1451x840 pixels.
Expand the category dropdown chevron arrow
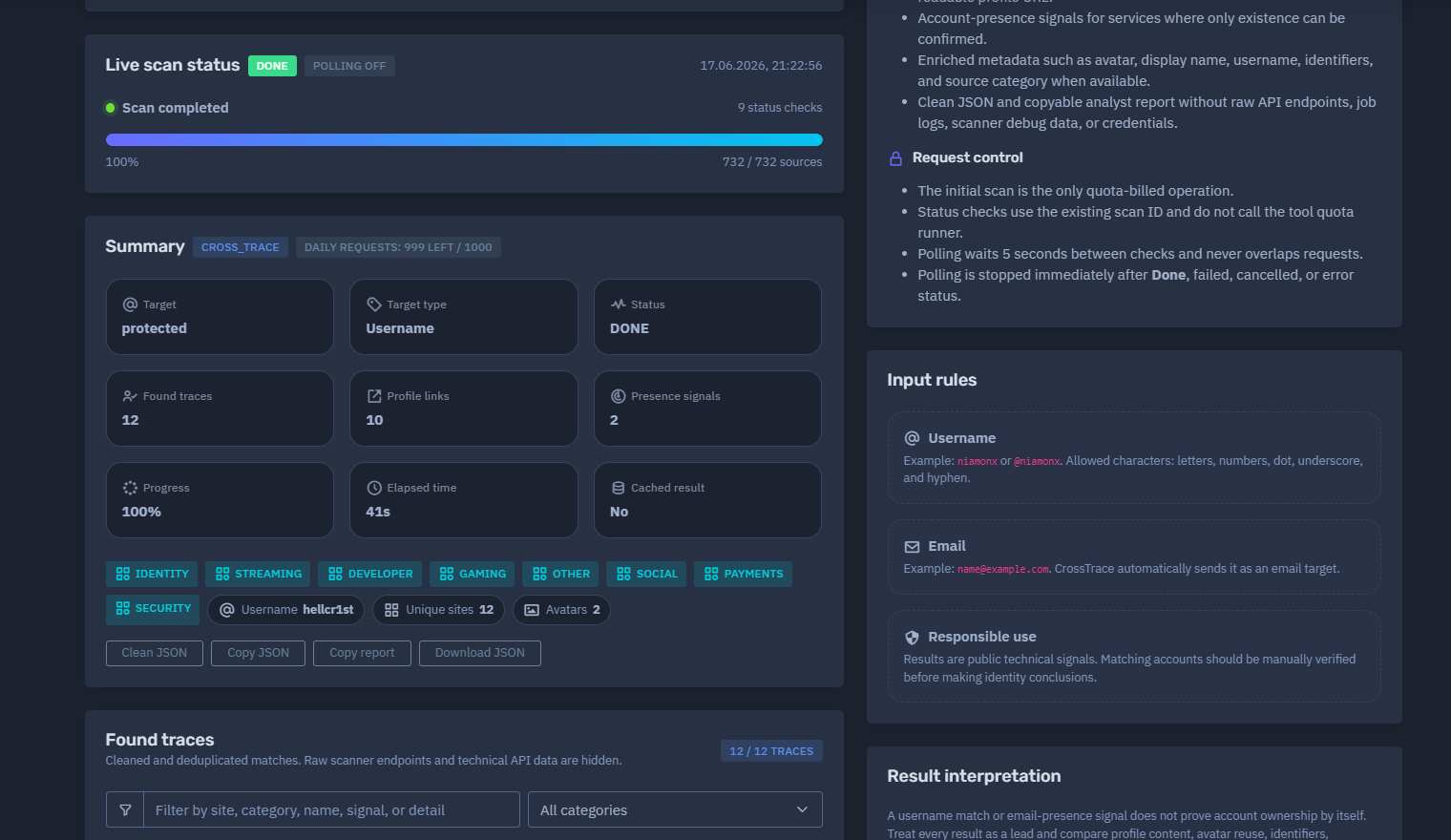point(802,809)
